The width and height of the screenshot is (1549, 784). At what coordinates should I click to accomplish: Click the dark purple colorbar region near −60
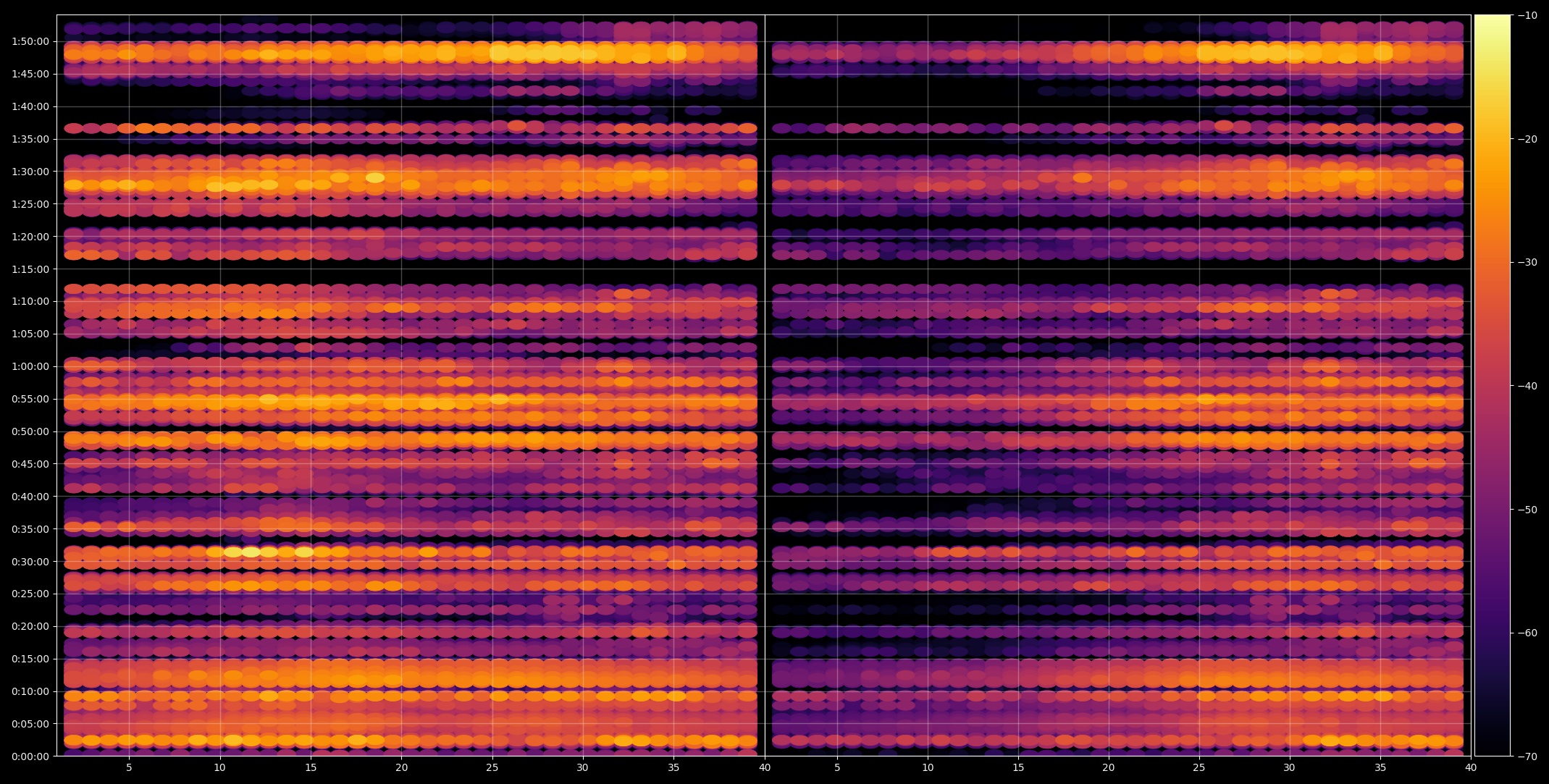pyautogui.click(x=1492, y=633)
